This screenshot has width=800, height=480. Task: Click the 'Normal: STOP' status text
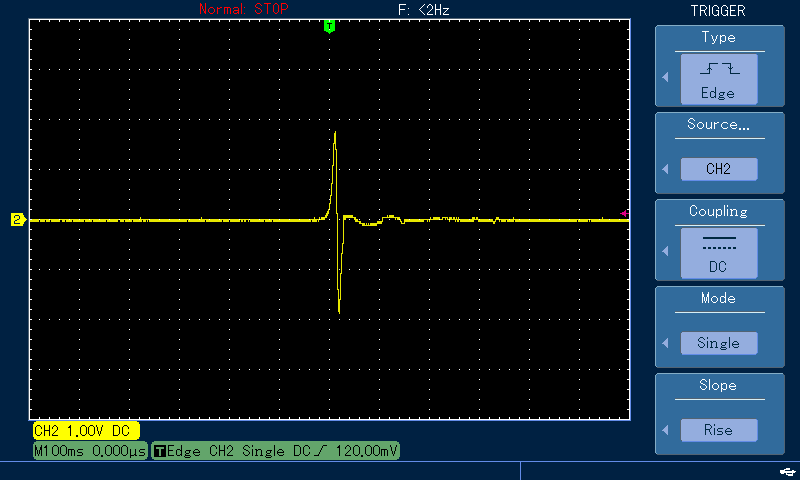(x=244, y=9)
